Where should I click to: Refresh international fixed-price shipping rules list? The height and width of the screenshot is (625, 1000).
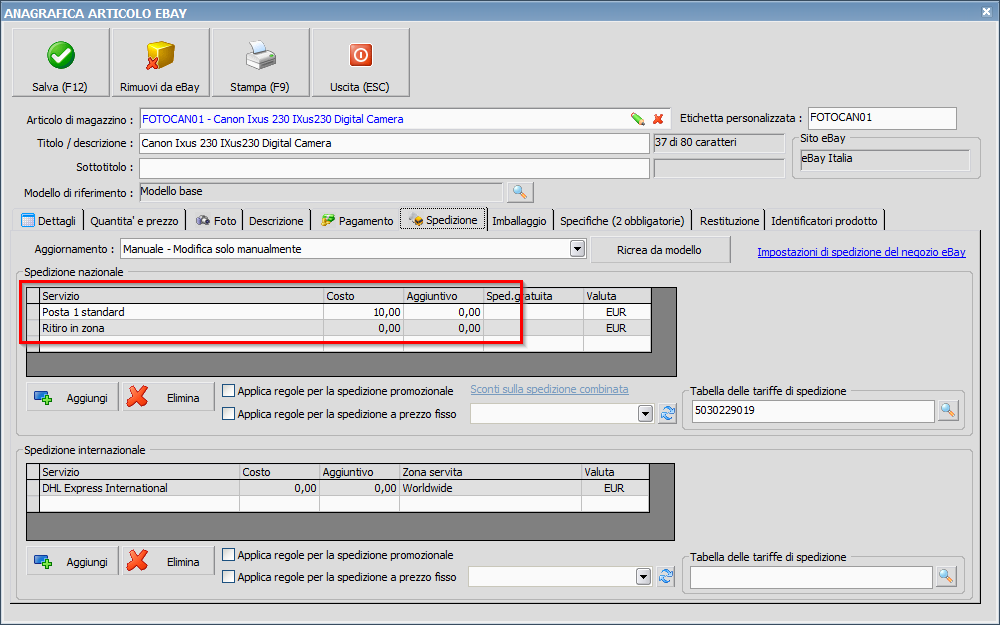click(x=666, y=577)
